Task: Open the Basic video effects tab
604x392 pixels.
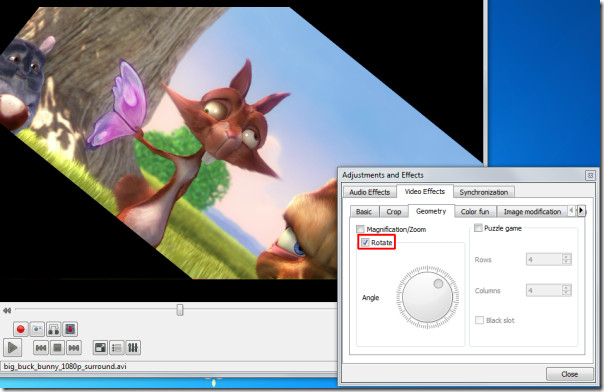Action: [364, 212]
